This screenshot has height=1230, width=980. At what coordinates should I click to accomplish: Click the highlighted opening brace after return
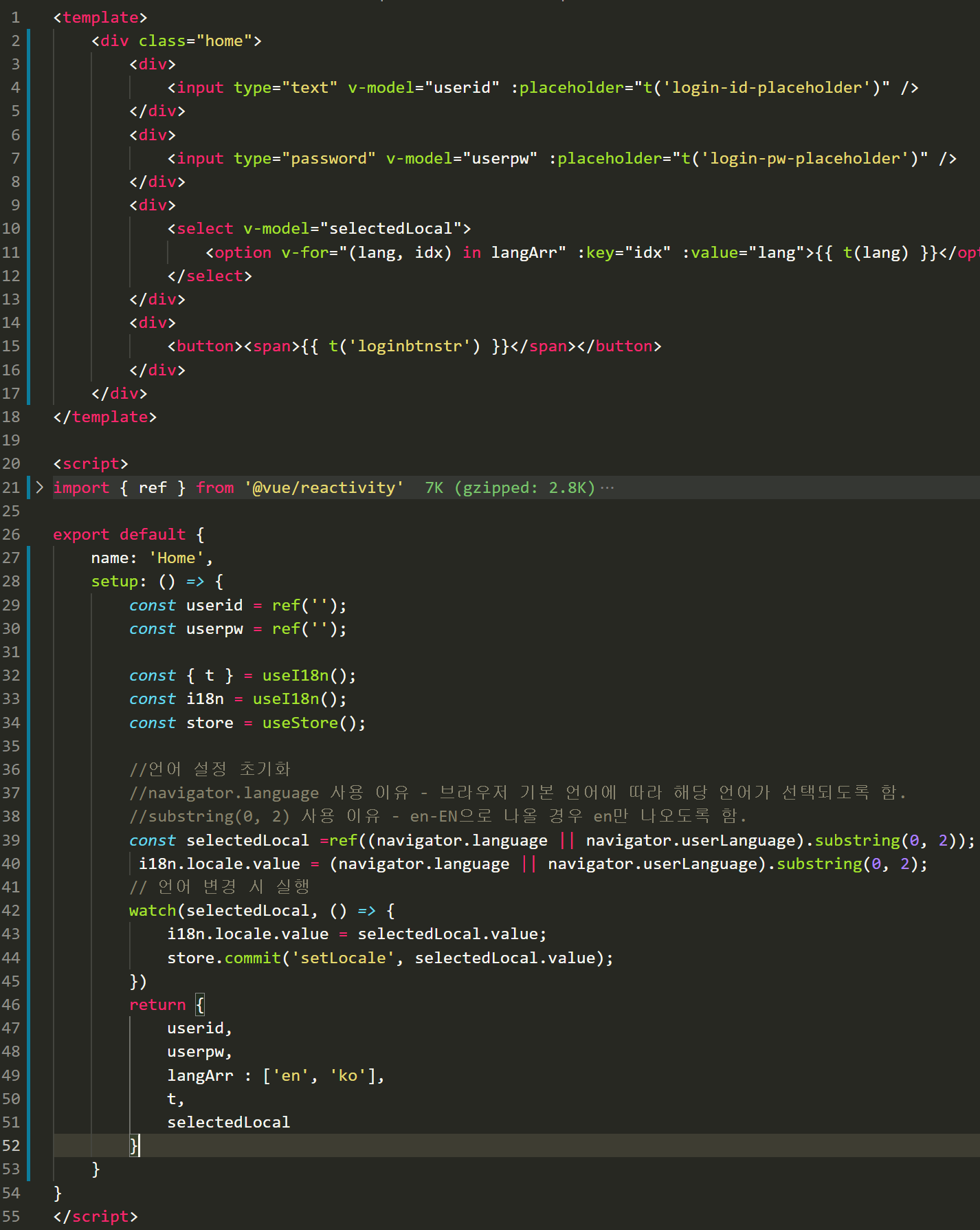coord(200,1004)
